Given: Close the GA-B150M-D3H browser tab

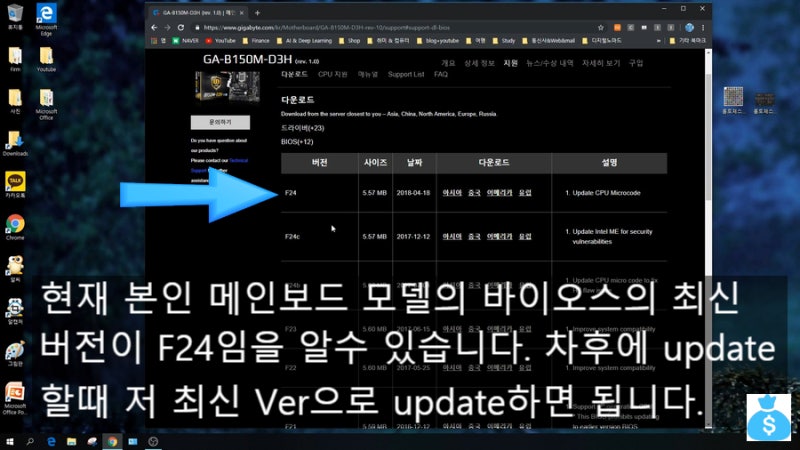Looking at the screenshot, I should (241, 13).
